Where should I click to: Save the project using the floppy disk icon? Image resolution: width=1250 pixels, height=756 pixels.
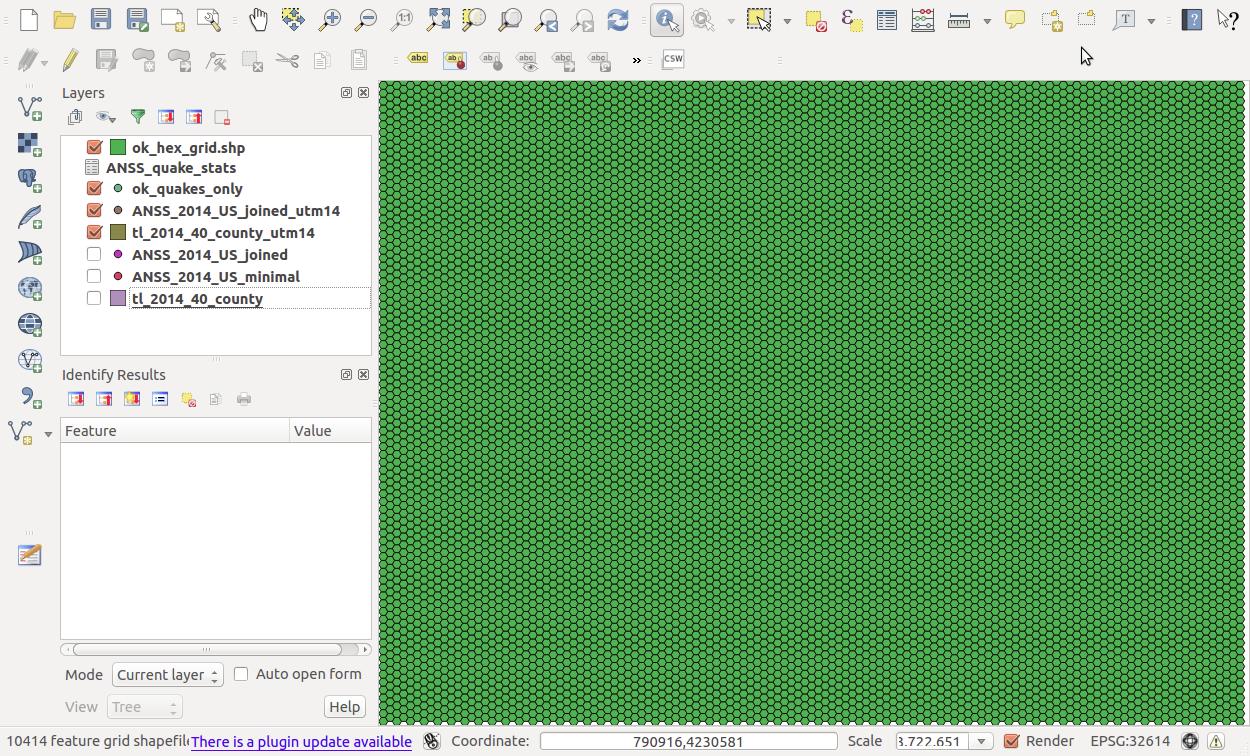click(101, 20)
